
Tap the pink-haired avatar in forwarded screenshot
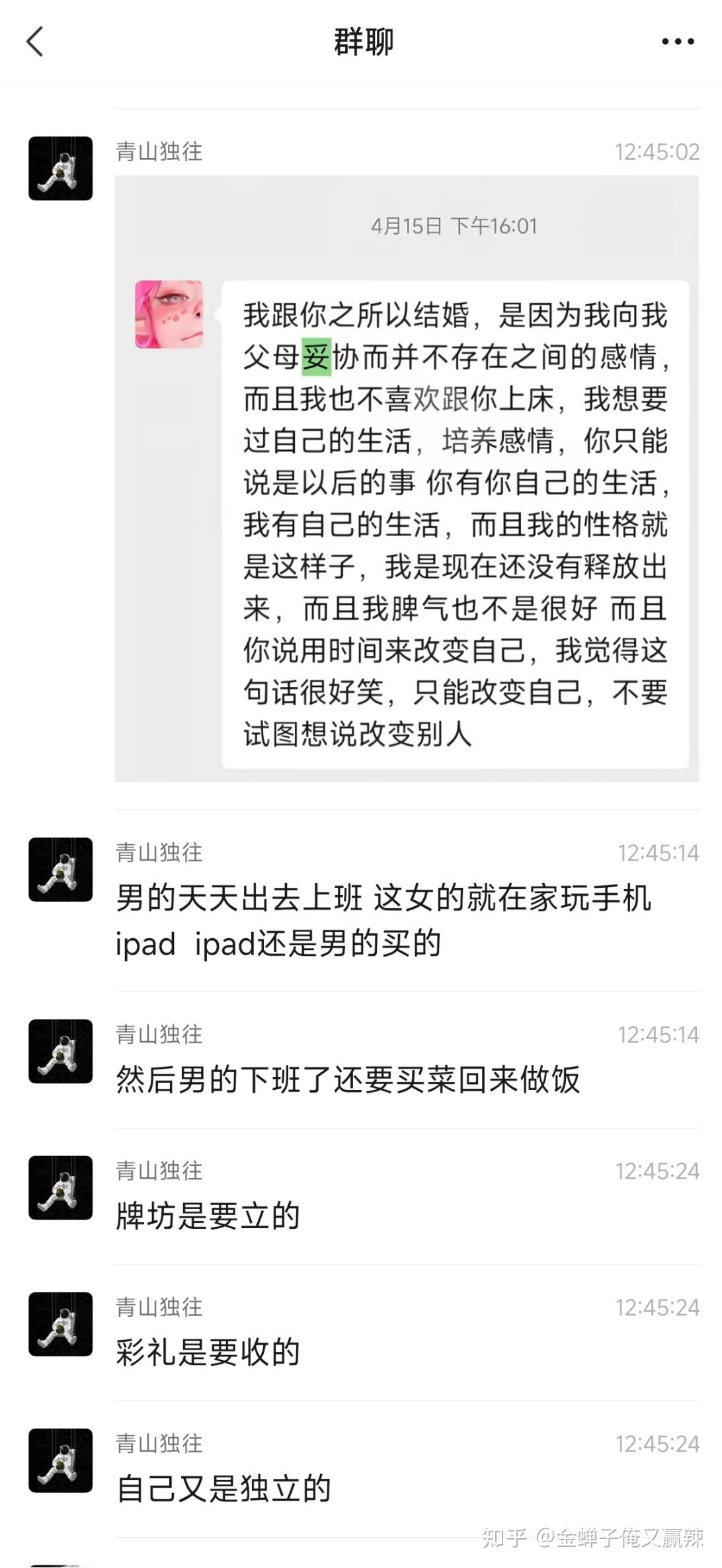(169, 314)
